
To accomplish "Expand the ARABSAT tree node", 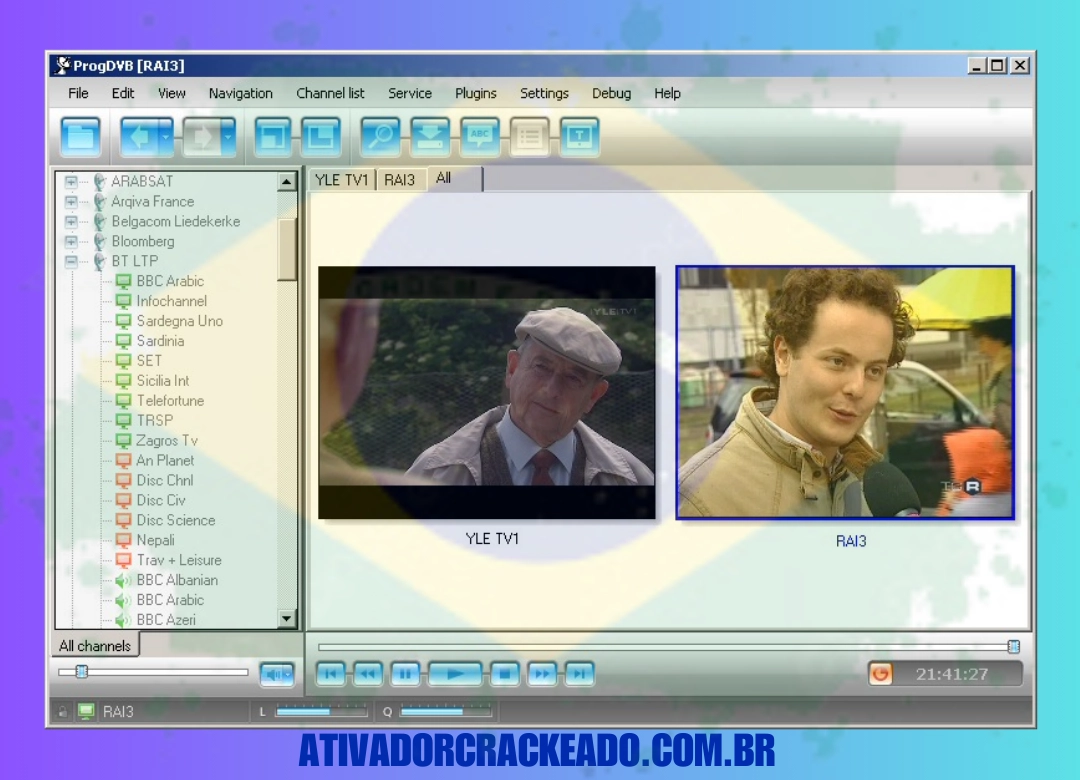I will click(x=71, y=182).
